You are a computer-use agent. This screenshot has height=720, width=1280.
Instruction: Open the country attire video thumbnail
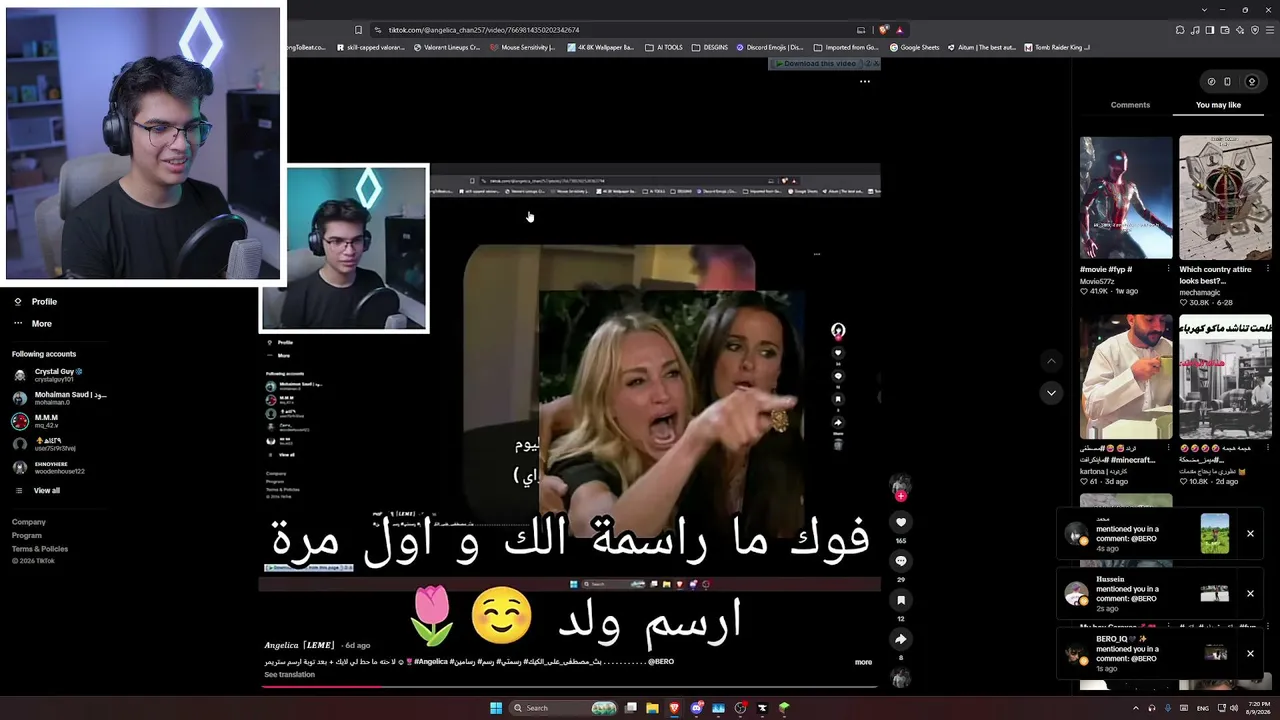click(x=1225, y=198)
